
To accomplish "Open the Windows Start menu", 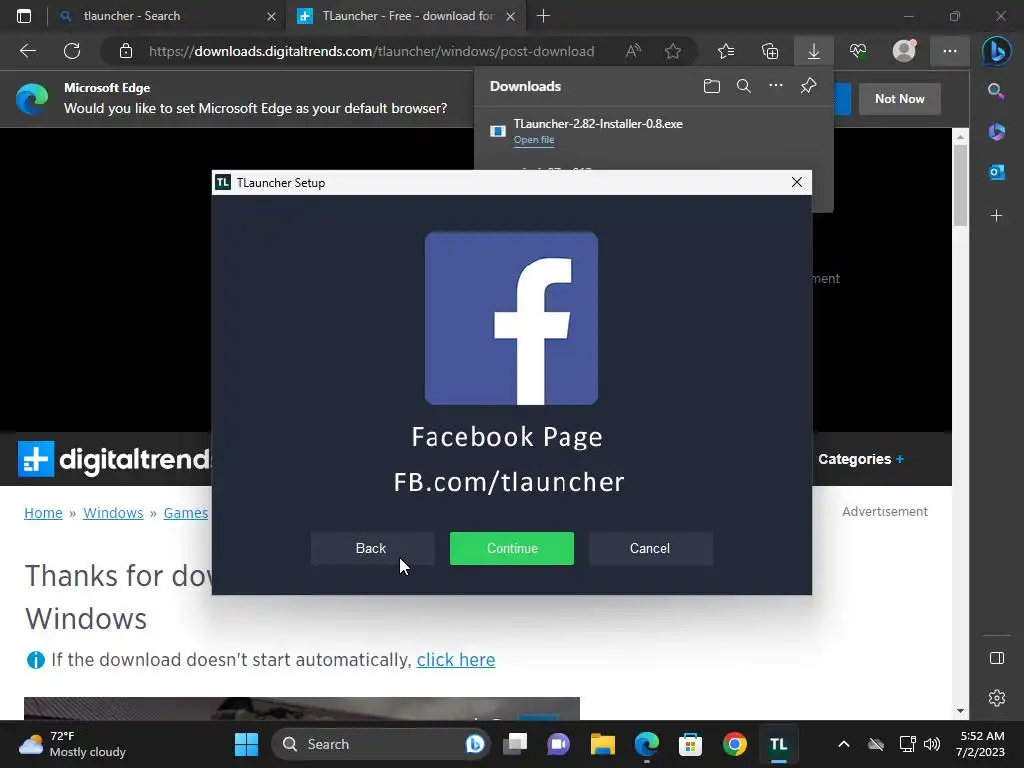I will pos(246,744).
